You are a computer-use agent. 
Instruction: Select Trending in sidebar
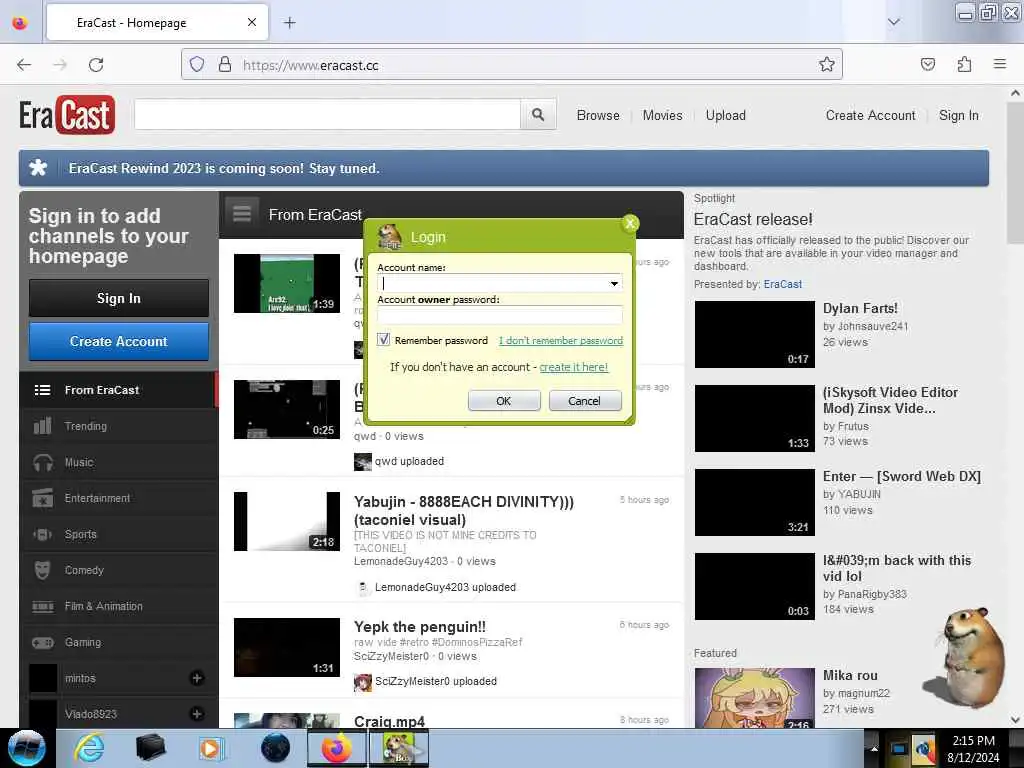point(119,426)
